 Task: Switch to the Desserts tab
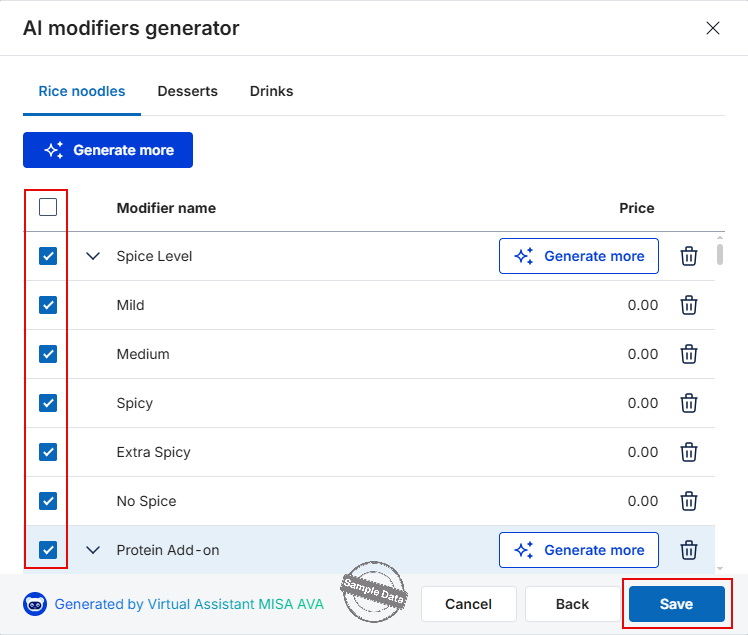[187, 91]
